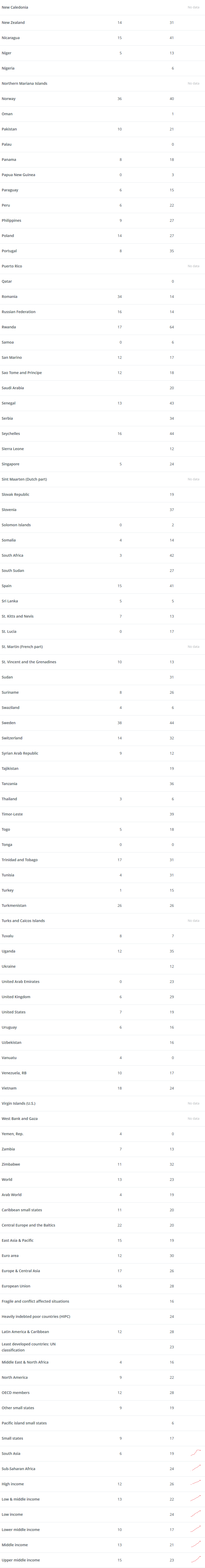Viewport: 205px width, 1568px height.
Task: Open the Low & middle income sparkline
Action: click(x=195, y=1498)
